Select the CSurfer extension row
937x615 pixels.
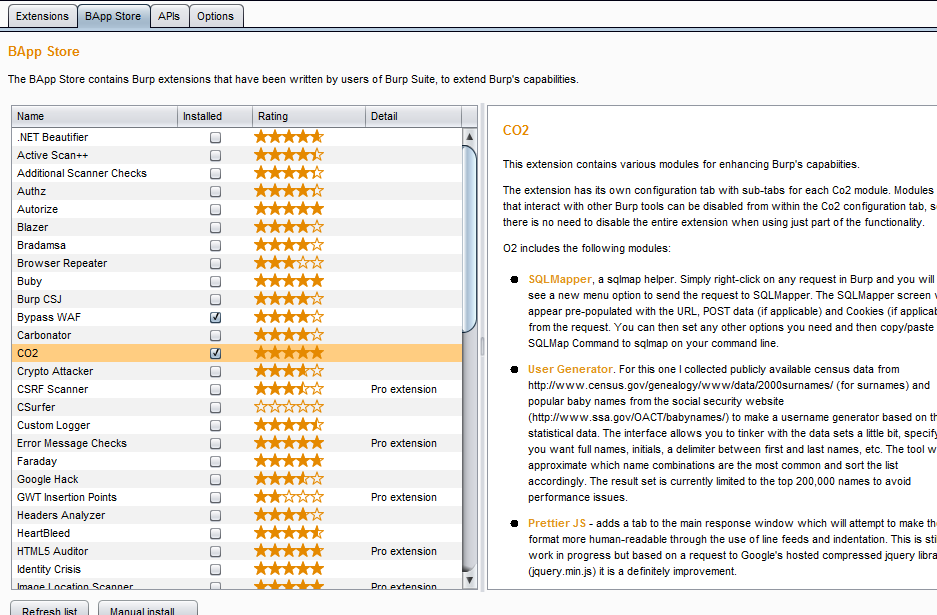237,407
